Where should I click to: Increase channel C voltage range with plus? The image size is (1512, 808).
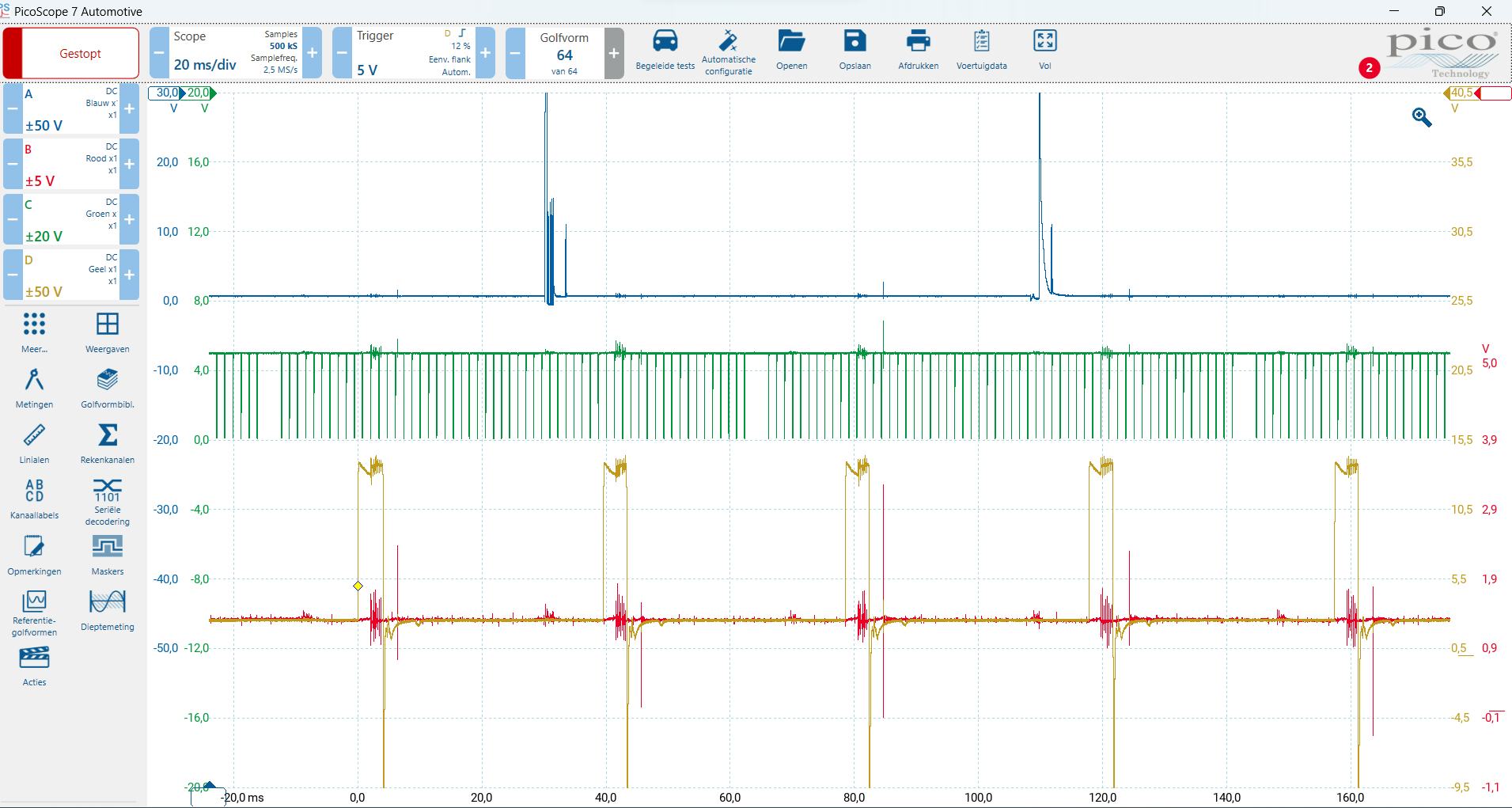pyautogui.click(x=130, y=219)
